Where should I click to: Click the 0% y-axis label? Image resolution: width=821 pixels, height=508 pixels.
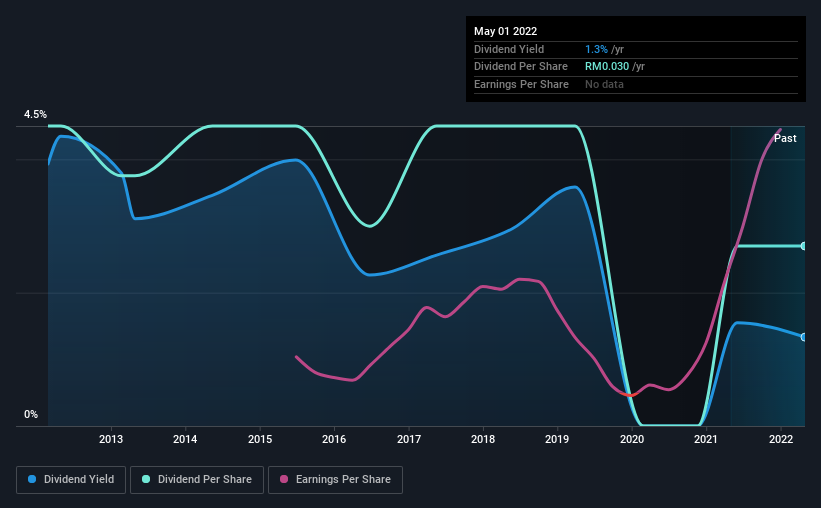31,414
